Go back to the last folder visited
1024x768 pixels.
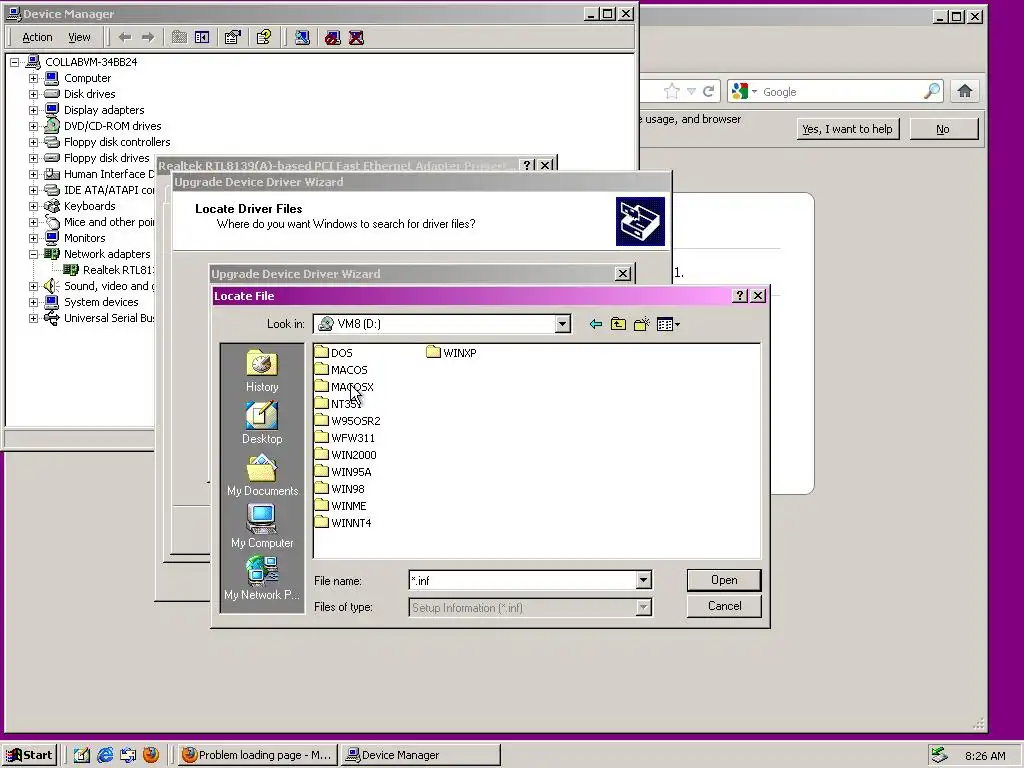[x=595, y=324]
